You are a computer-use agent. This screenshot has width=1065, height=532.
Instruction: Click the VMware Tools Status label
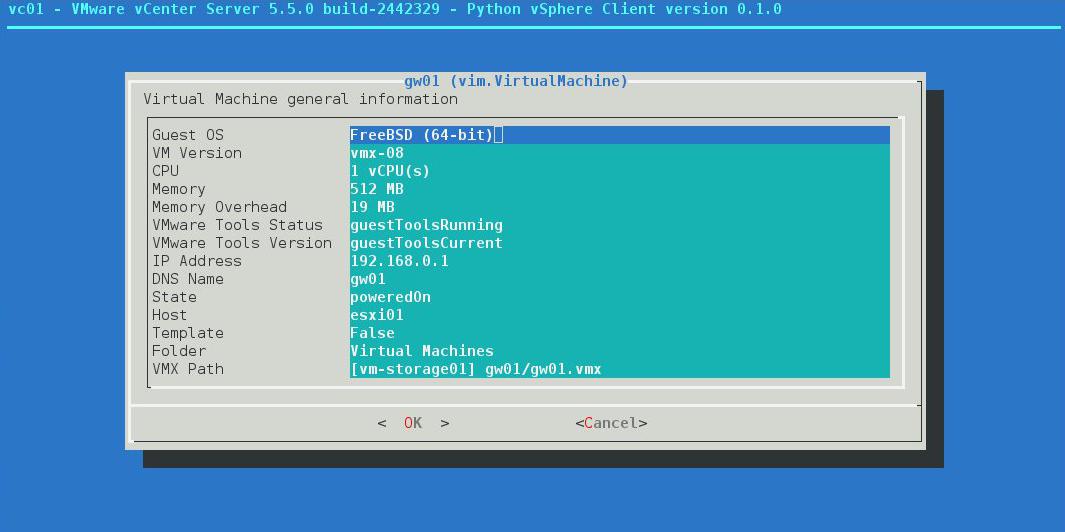(237, 225)
